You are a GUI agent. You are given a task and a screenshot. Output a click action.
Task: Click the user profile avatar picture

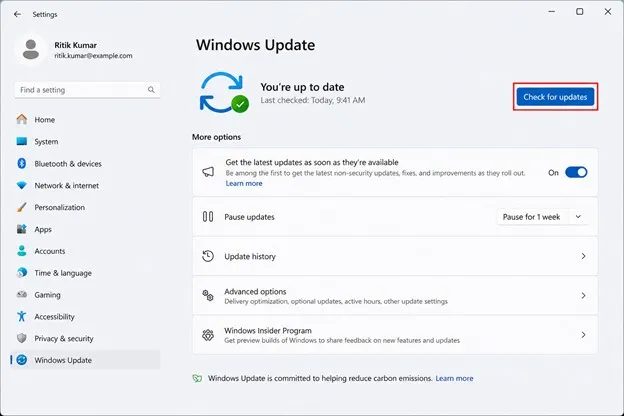click(31, 50)
